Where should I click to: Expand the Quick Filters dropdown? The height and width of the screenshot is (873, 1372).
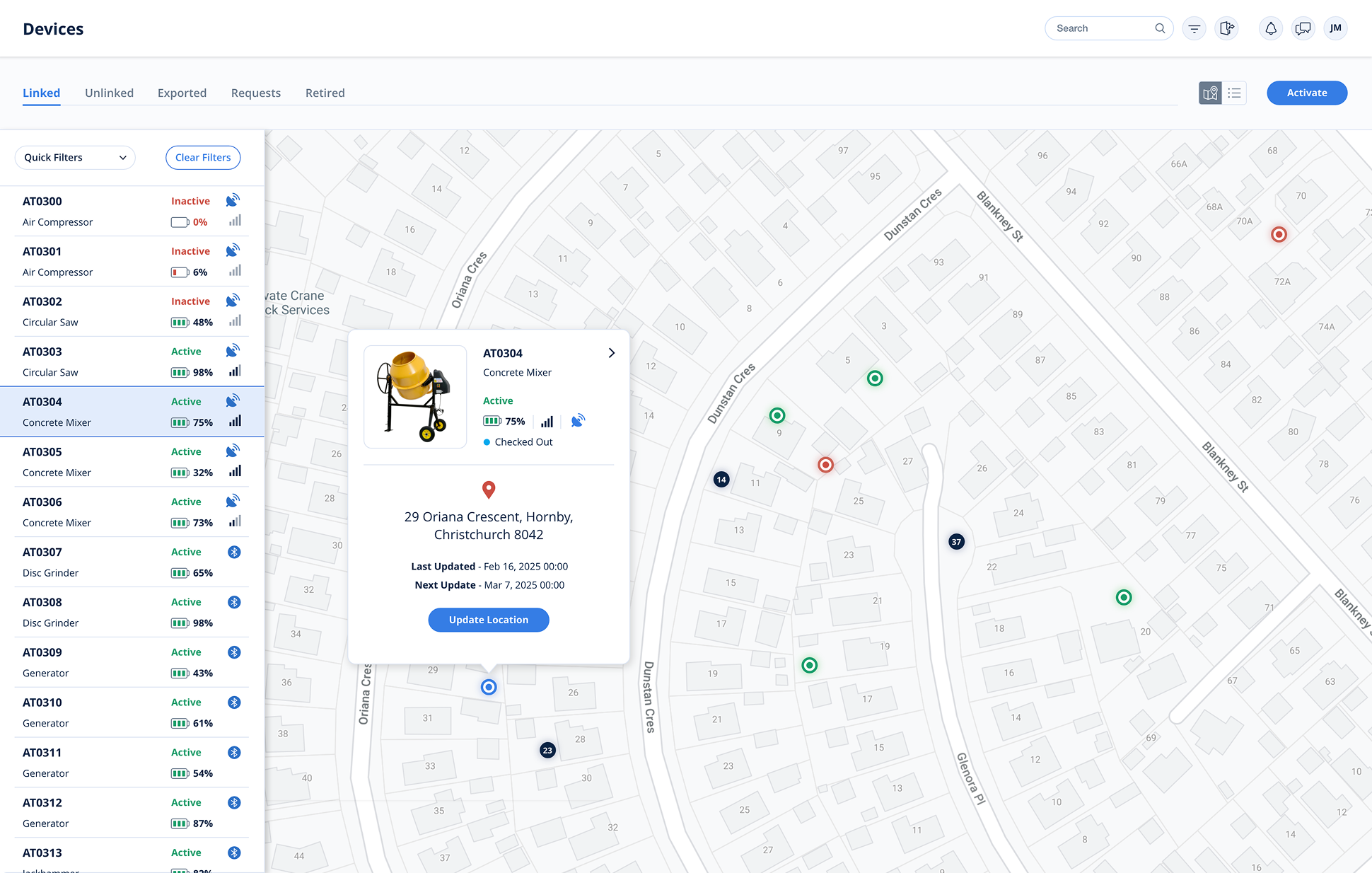click(75, 157)
